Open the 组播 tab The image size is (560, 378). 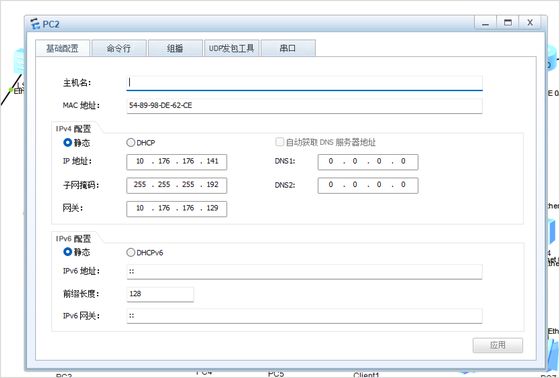[x=175, y=48]
